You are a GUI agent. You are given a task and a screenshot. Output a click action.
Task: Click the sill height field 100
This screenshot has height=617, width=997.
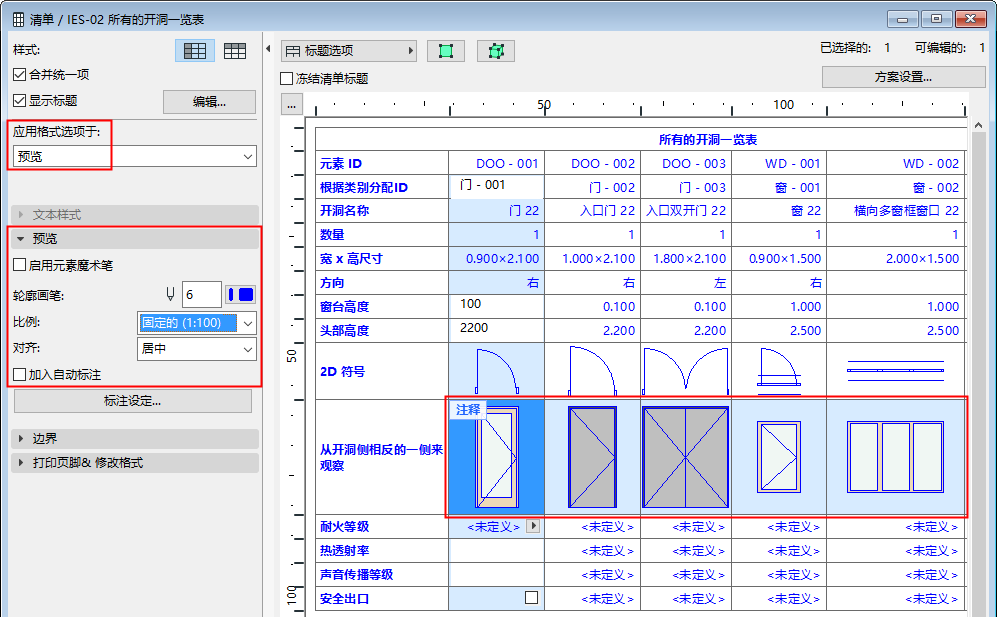pos(496,305)
